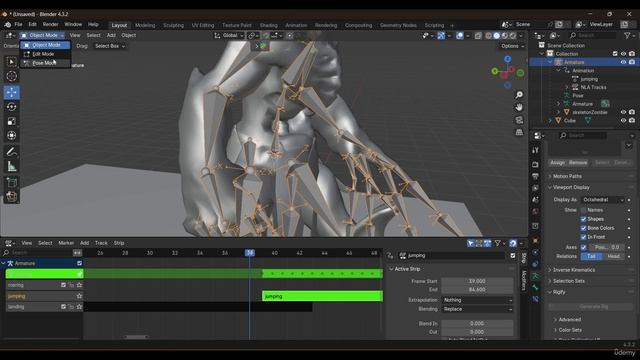Toggle mute checkbox on roaring track
Screen dimensions: 640x360
click(x=63, y=285)
